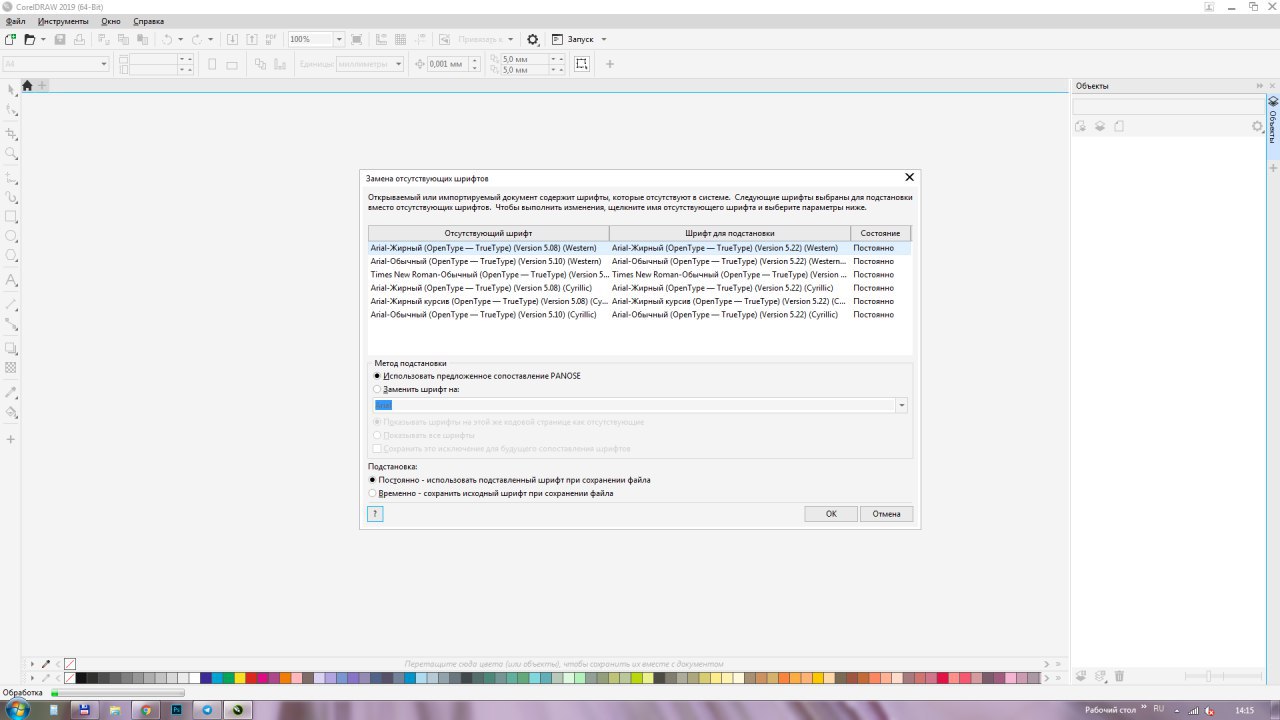
Task: Click the Objects docker search field
Action: coord(1169,106)
